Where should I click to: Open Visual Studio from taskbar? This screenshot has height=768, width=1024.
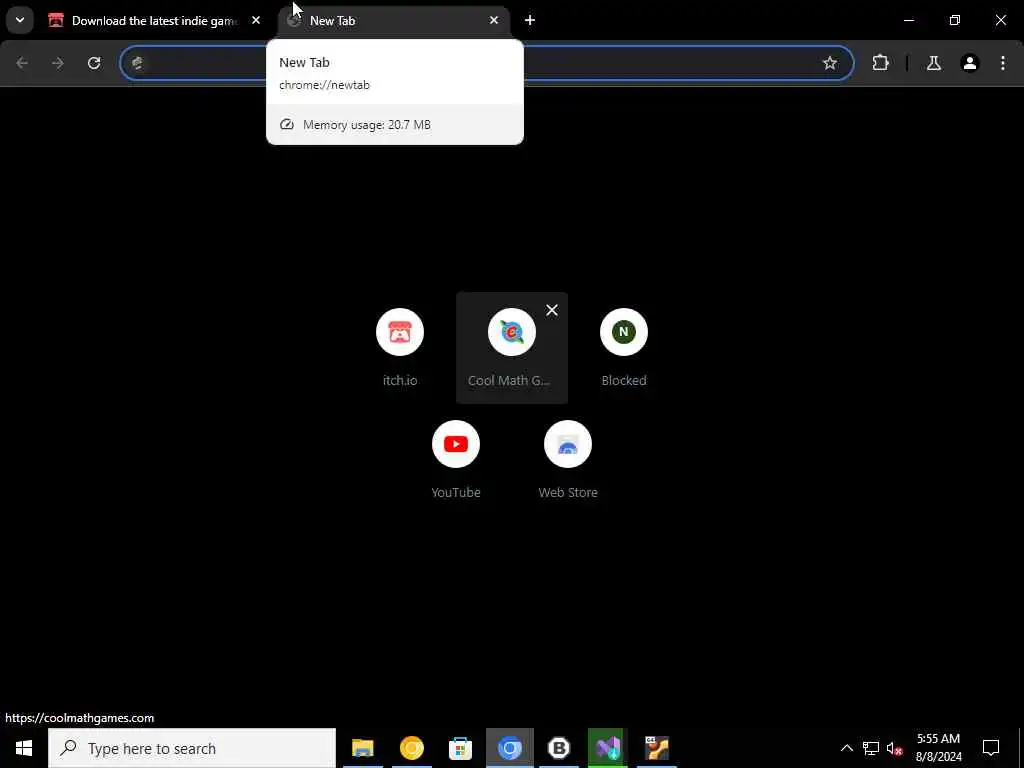tap(607, 748)
